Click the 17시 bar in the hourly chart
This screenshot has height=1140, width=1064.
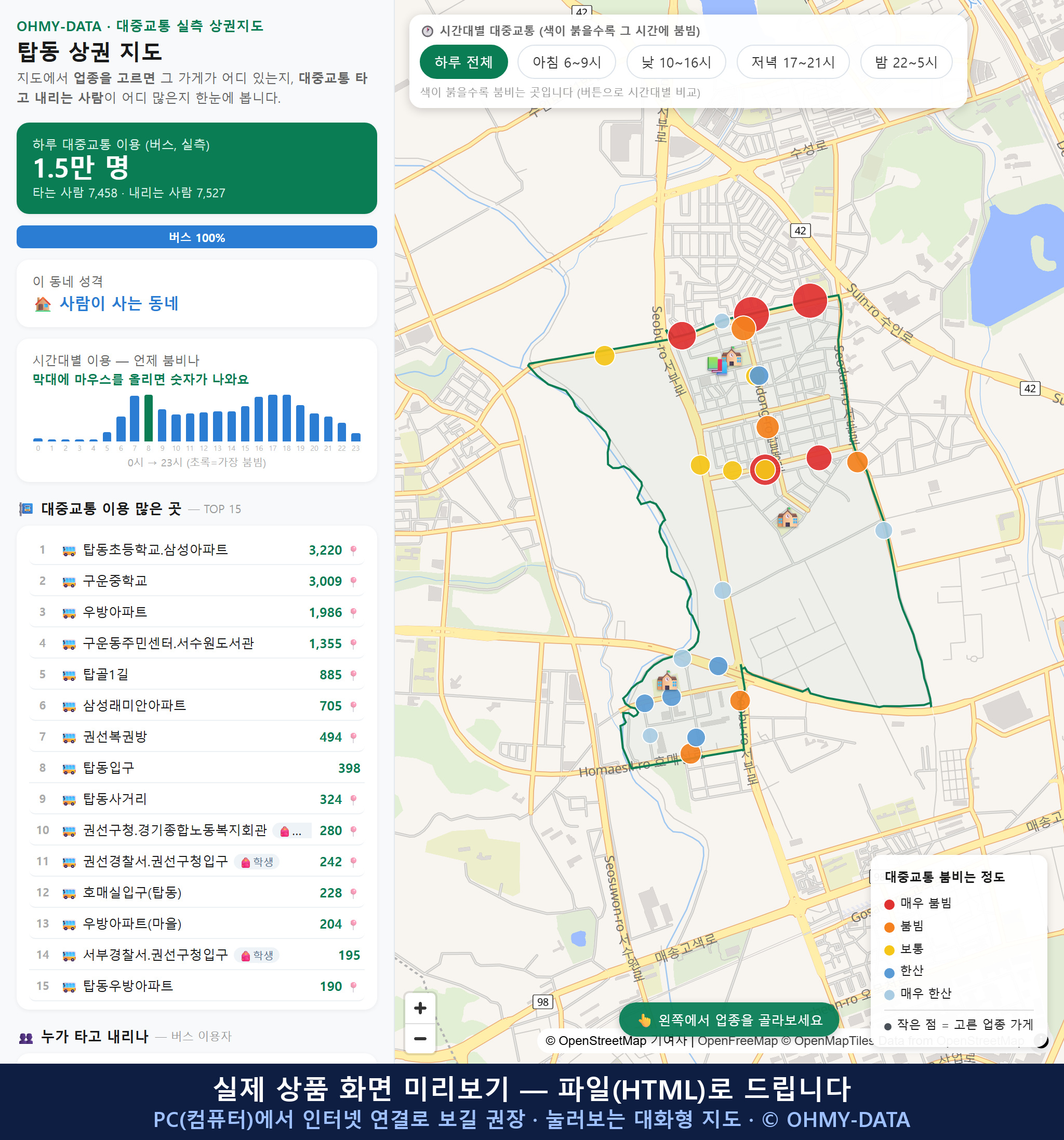point(272,418)
